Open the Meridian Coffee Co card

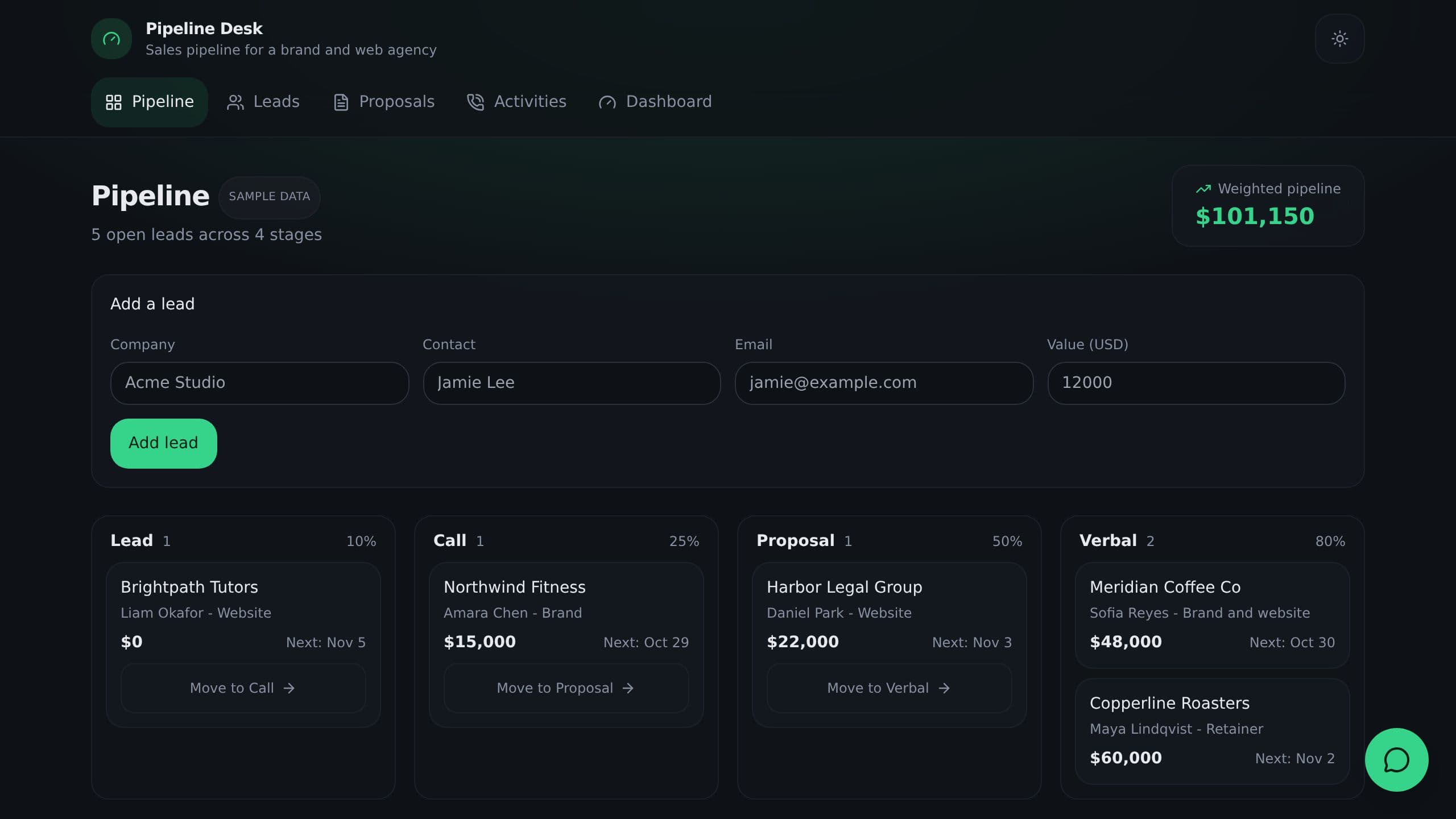[1212, 615]
